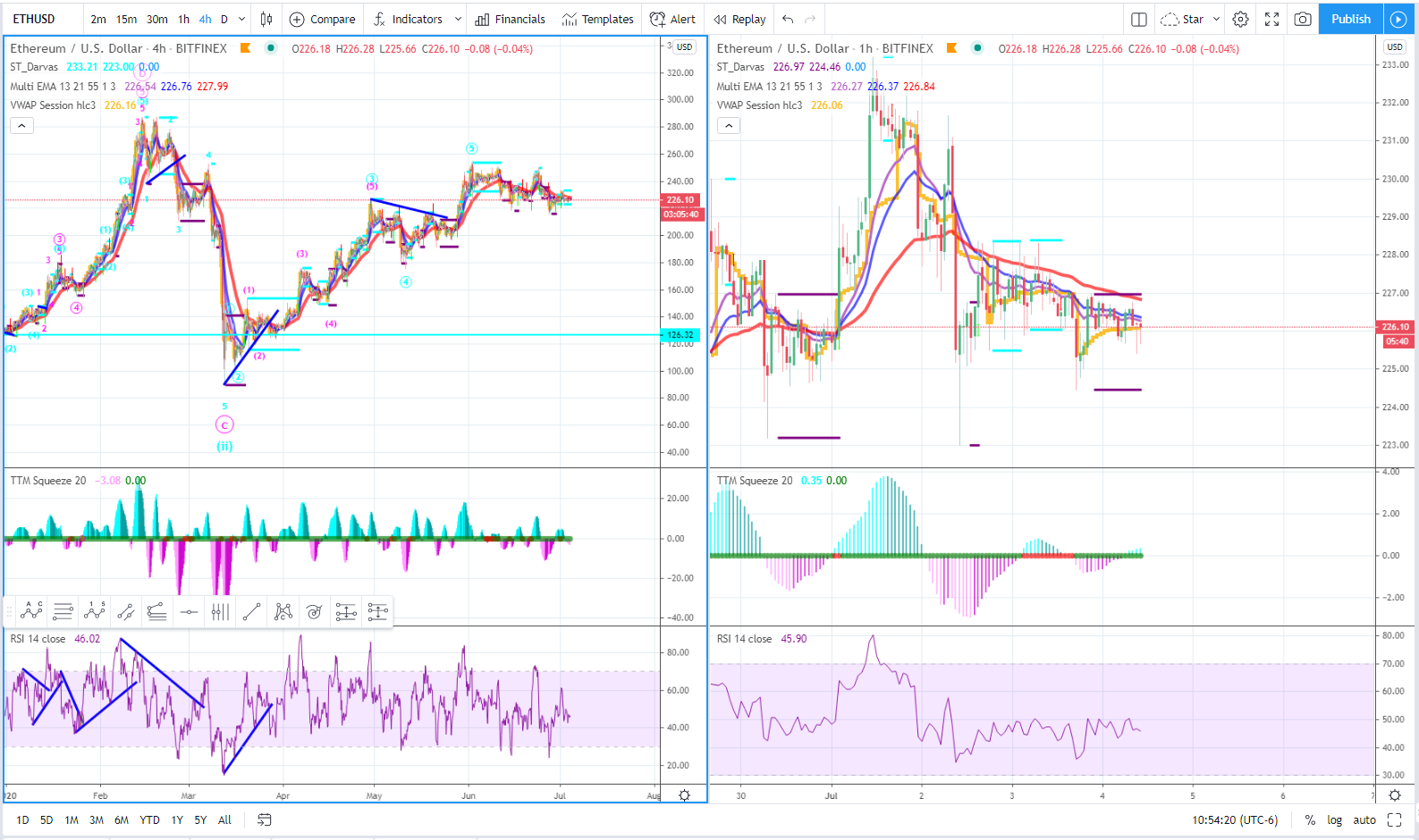This screenshot has width=1419, height=840.
Task: Enter fullscreen mode
Action: click(x=1271, y=19)
